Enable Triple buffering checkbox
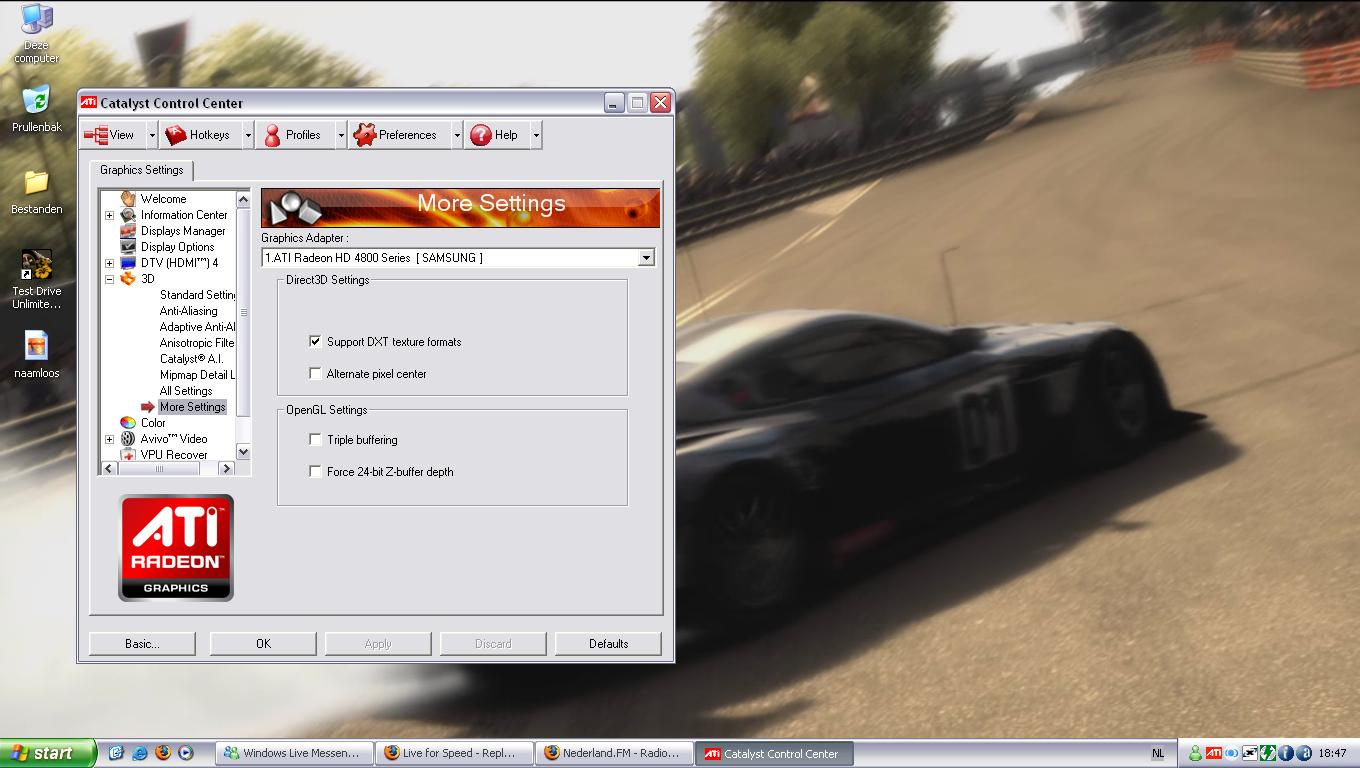 (x=316, y=440)
